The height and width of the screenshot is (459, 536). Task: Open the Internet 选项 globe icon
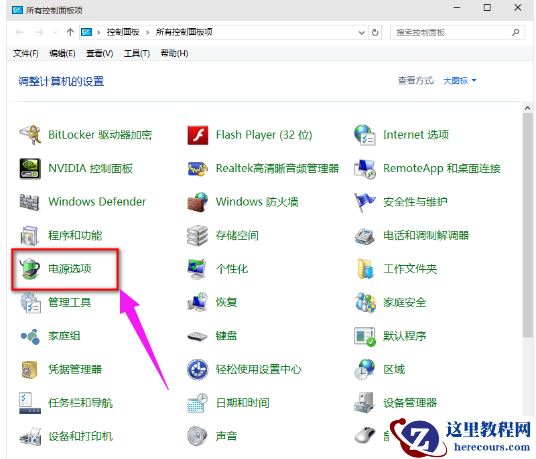pos(365,135)
